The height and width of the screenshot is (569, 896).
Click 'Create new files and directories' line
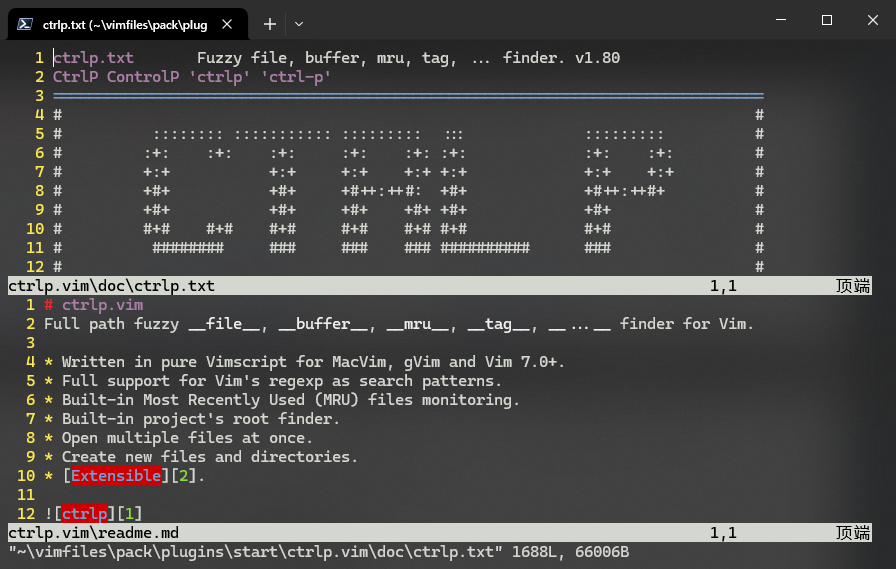(201, 456)
